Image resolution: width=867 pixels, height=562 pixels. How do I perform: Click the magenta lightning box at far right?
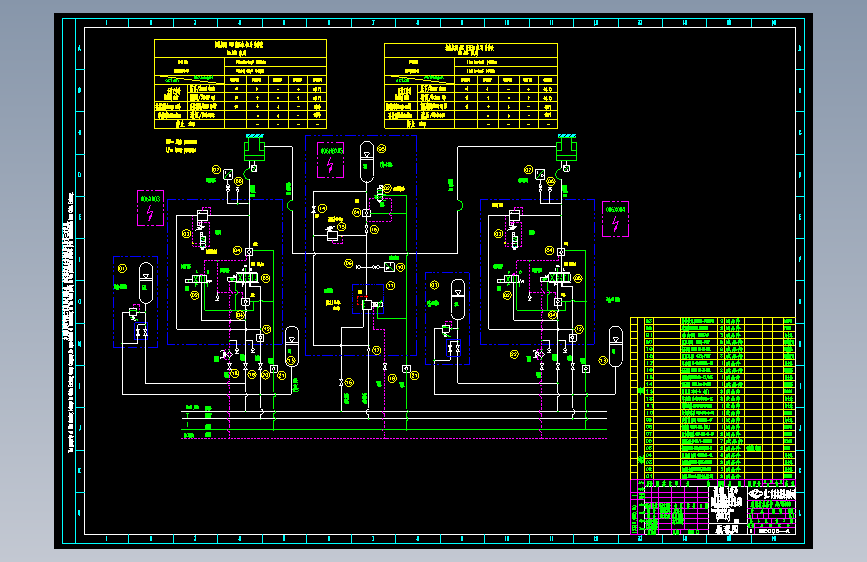pyautogui.click(x=615, y=219)
